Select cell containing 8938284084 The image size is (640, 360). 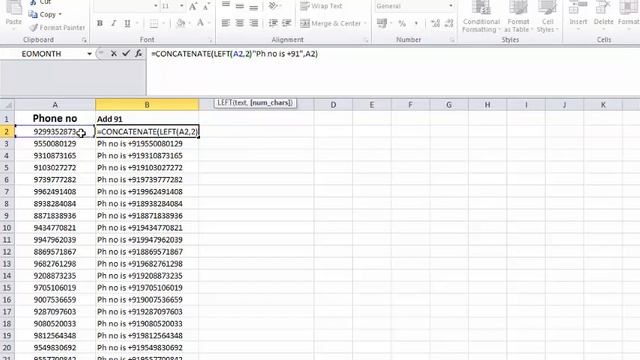coord(55,204)
